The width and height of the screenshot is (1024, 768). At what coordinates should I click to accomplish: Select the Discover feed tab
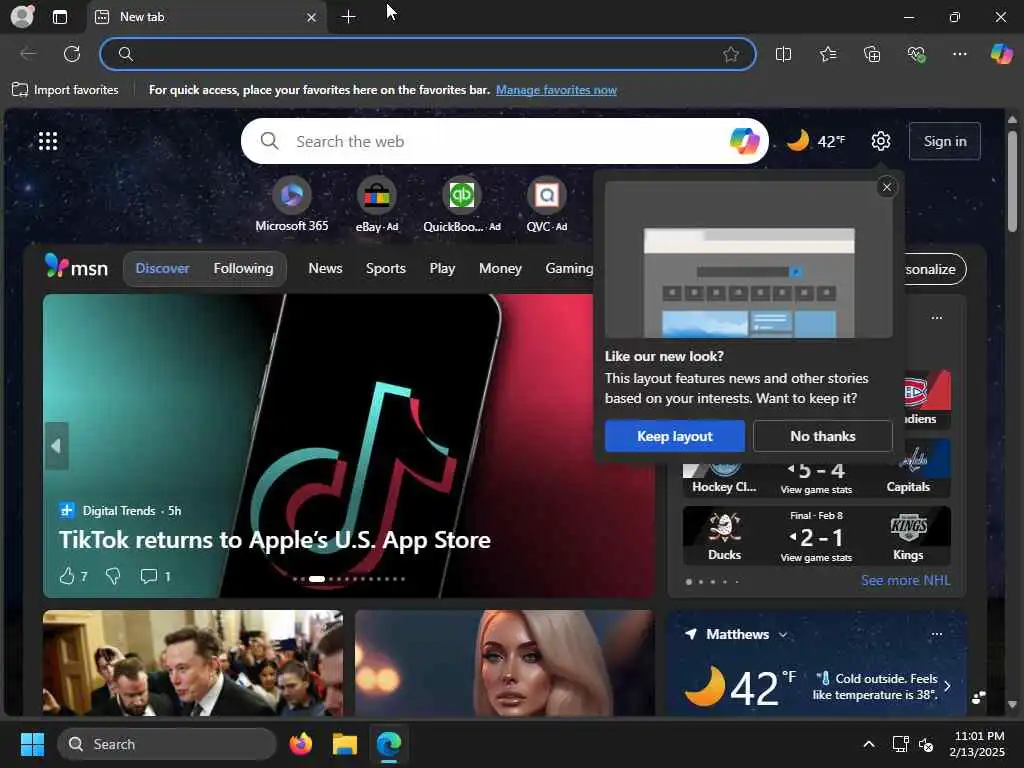coord(162,268)
